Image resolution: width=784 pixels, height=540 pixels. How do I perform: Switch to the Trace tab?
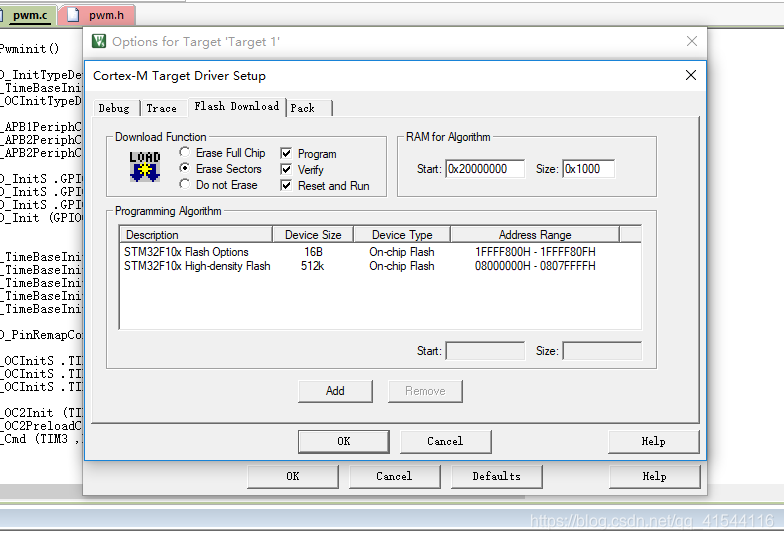(x=162, y=108)
